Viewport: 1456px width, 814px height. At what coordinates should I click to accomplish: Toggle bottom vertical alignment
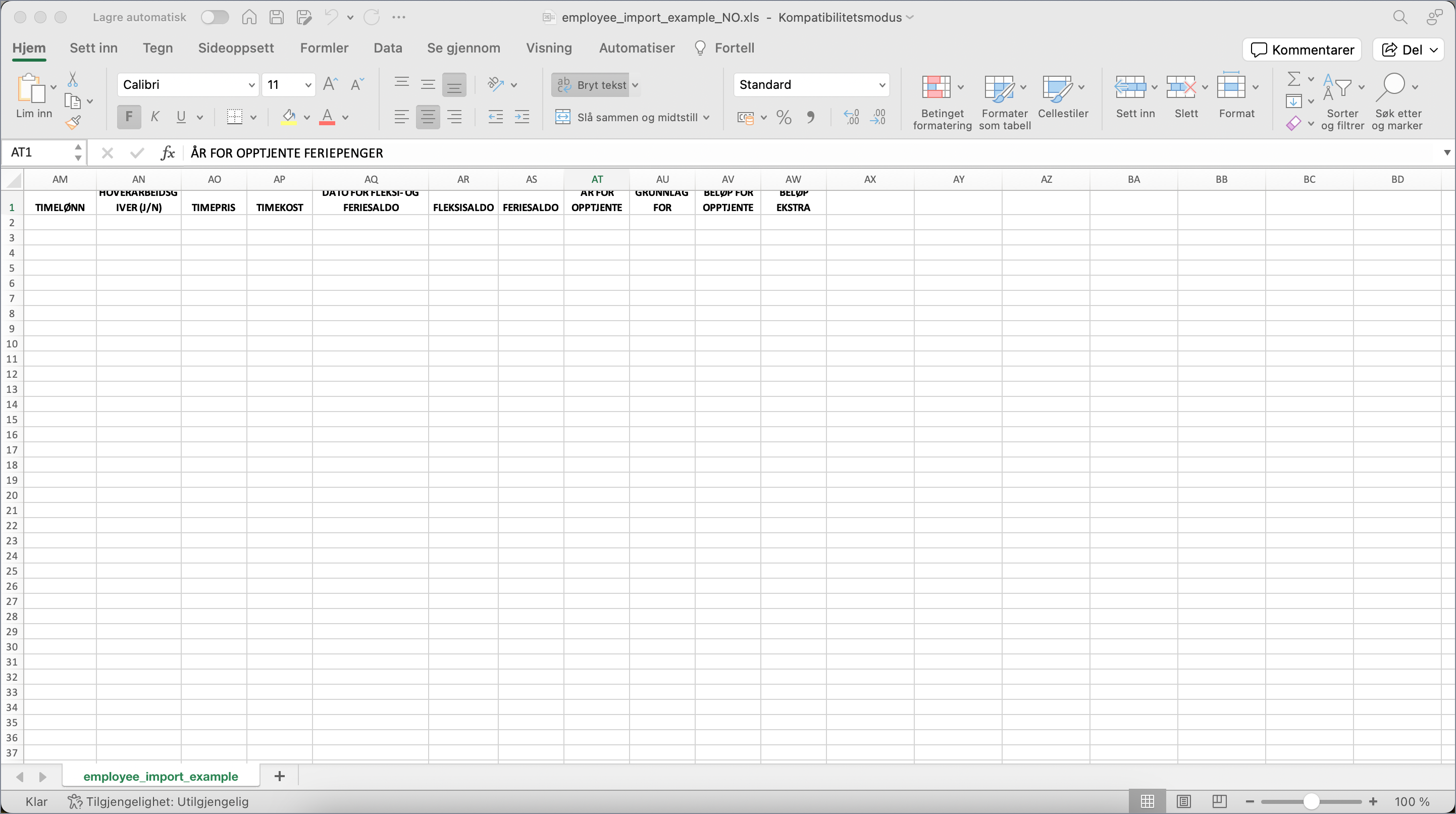(x=454, y=85)
